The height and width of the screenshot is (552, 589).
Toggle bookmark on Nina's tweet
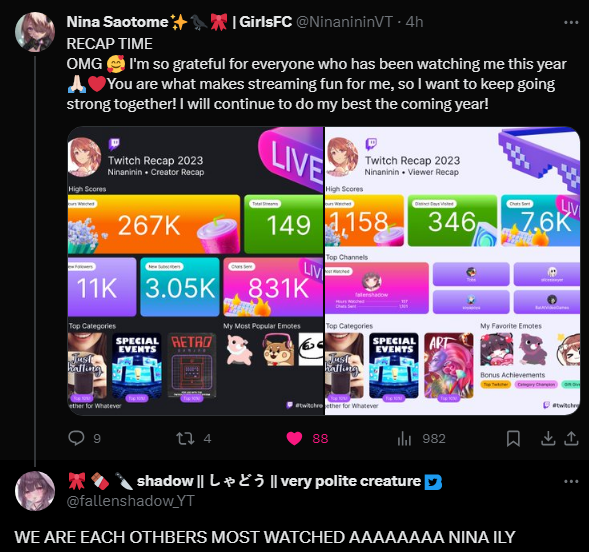coord(513,438)
